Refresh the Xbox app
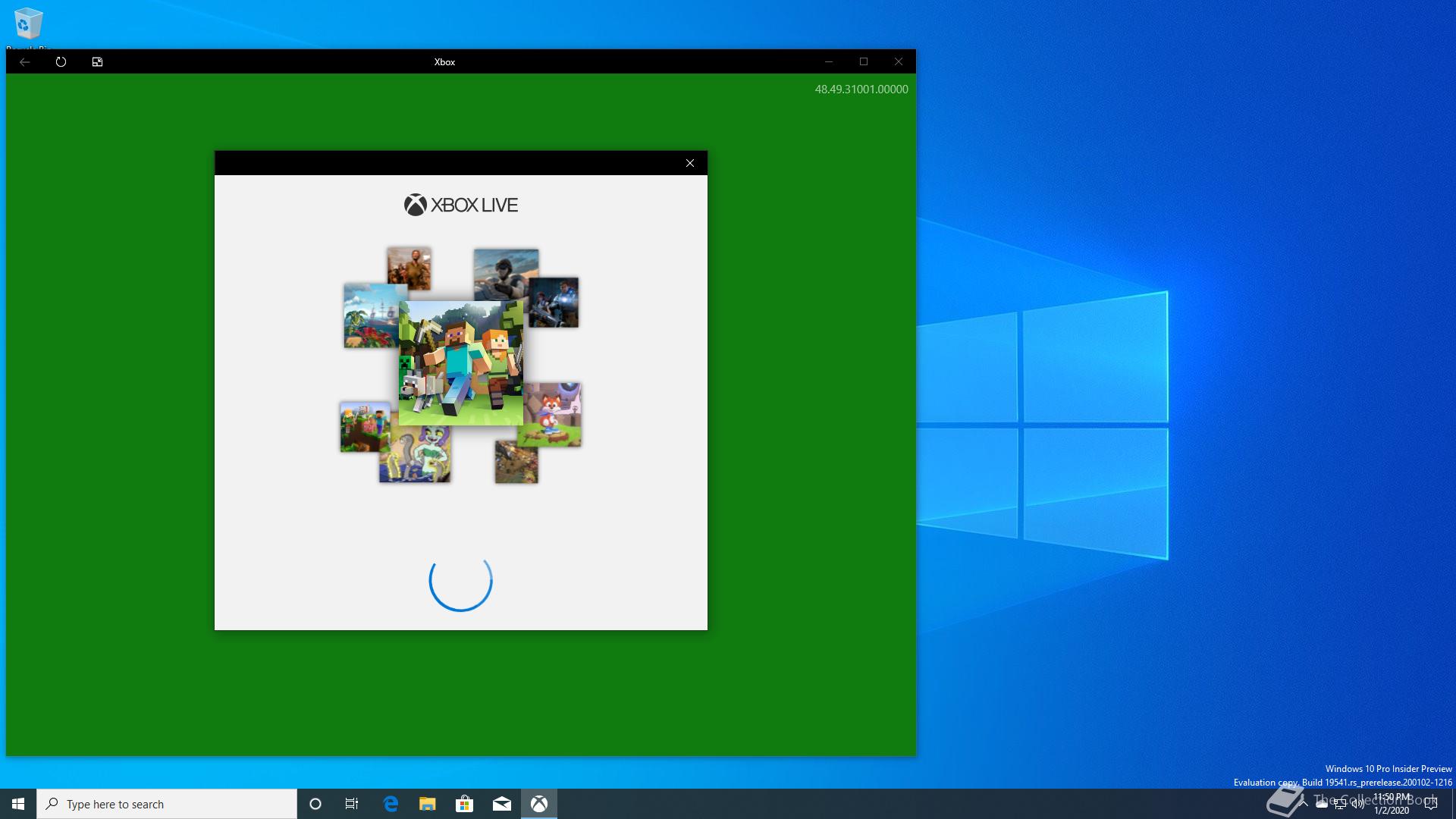Viewport: 1456px width, 819px height. [x=61, y=62]
